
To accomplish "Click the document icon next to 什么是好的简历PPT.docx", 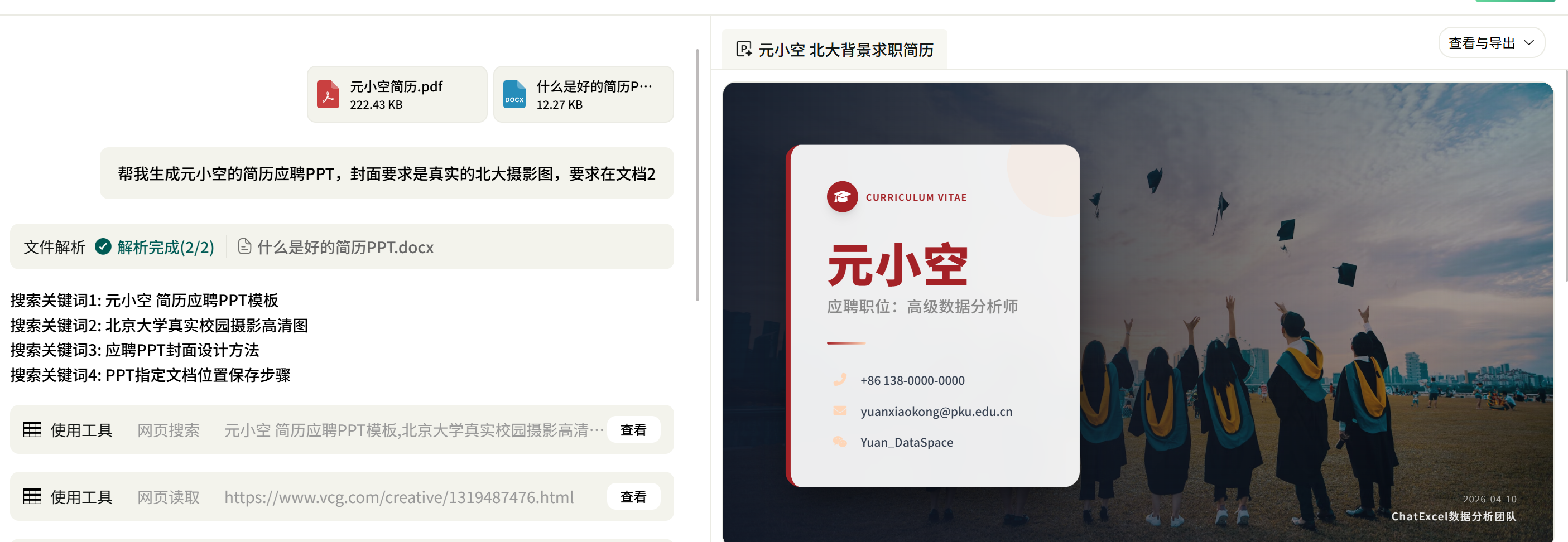I will (x=245, y=247).
